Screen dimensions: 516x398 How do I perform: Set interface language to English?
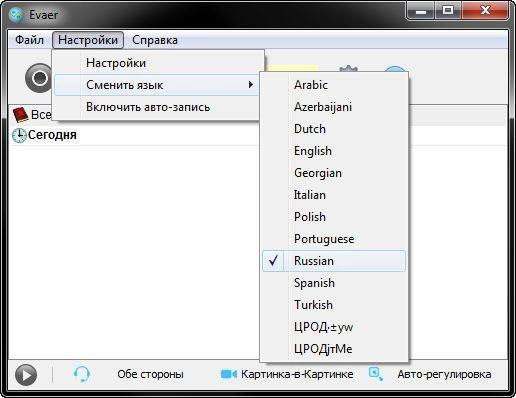[334, 151]
